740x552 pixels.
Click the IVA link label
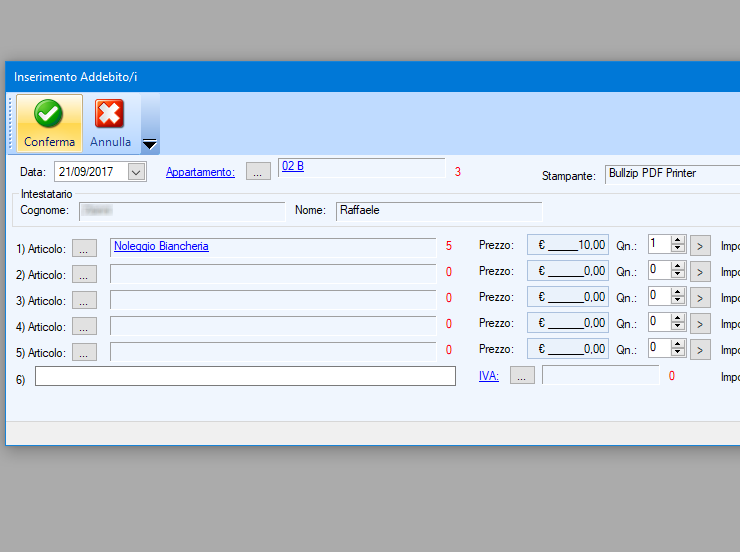click(x=489, y=375)
